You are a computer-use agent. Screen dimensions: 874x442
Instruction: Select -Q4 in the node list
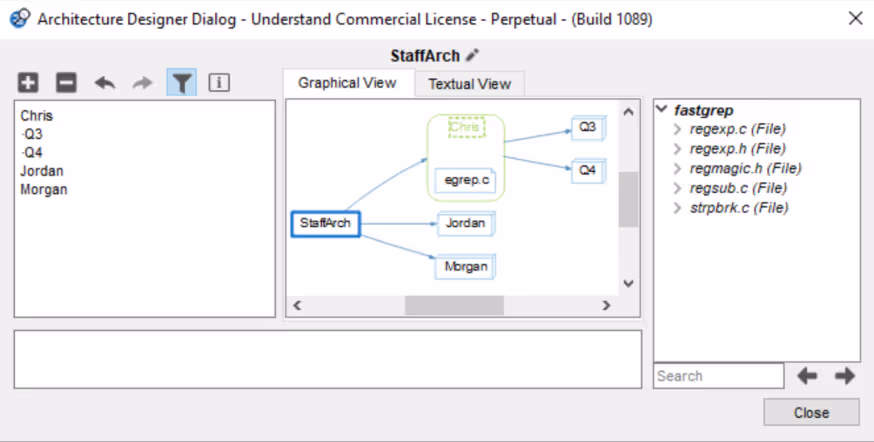31,153
